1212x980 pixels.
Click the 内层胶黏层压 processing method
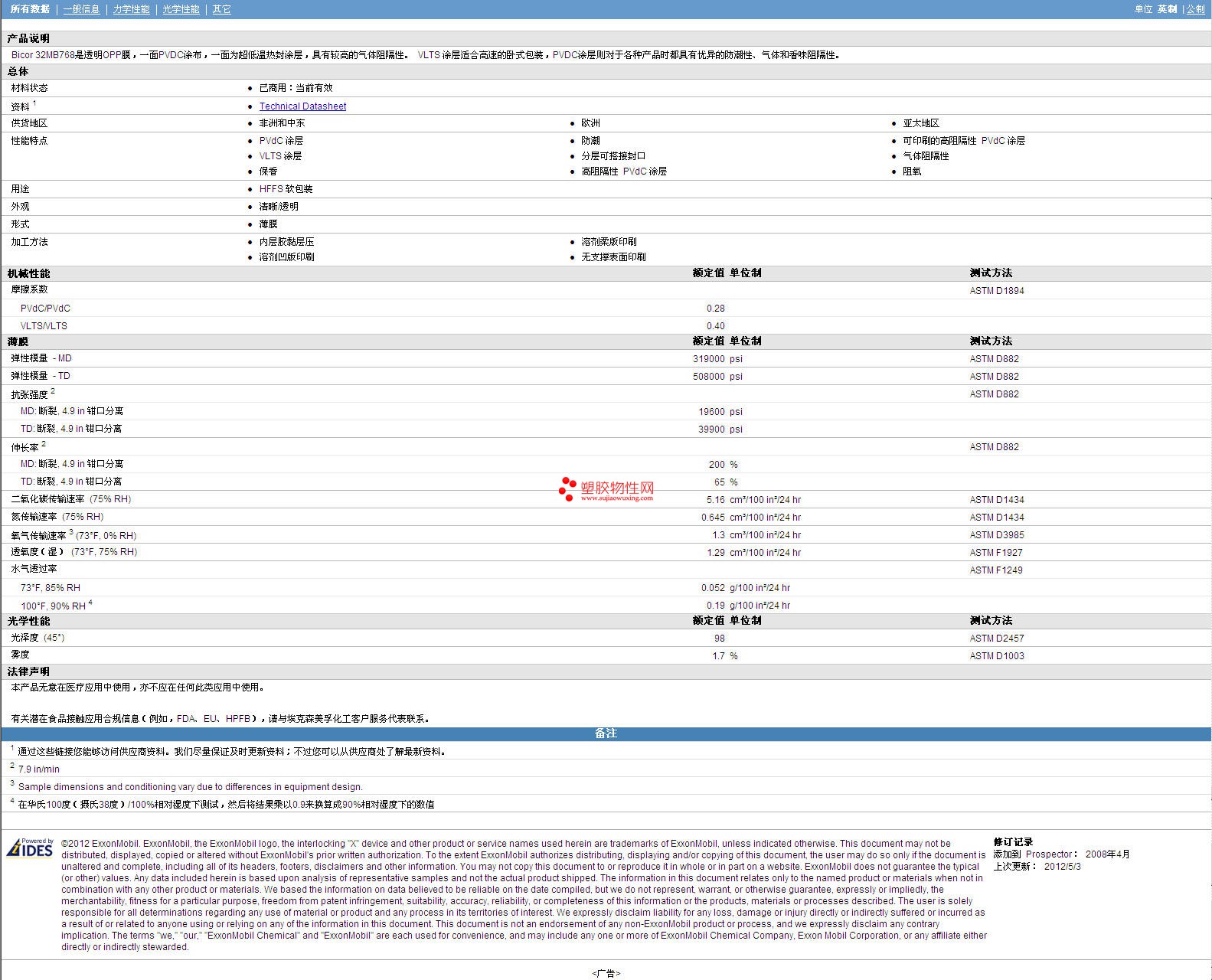tap(286, 242)
